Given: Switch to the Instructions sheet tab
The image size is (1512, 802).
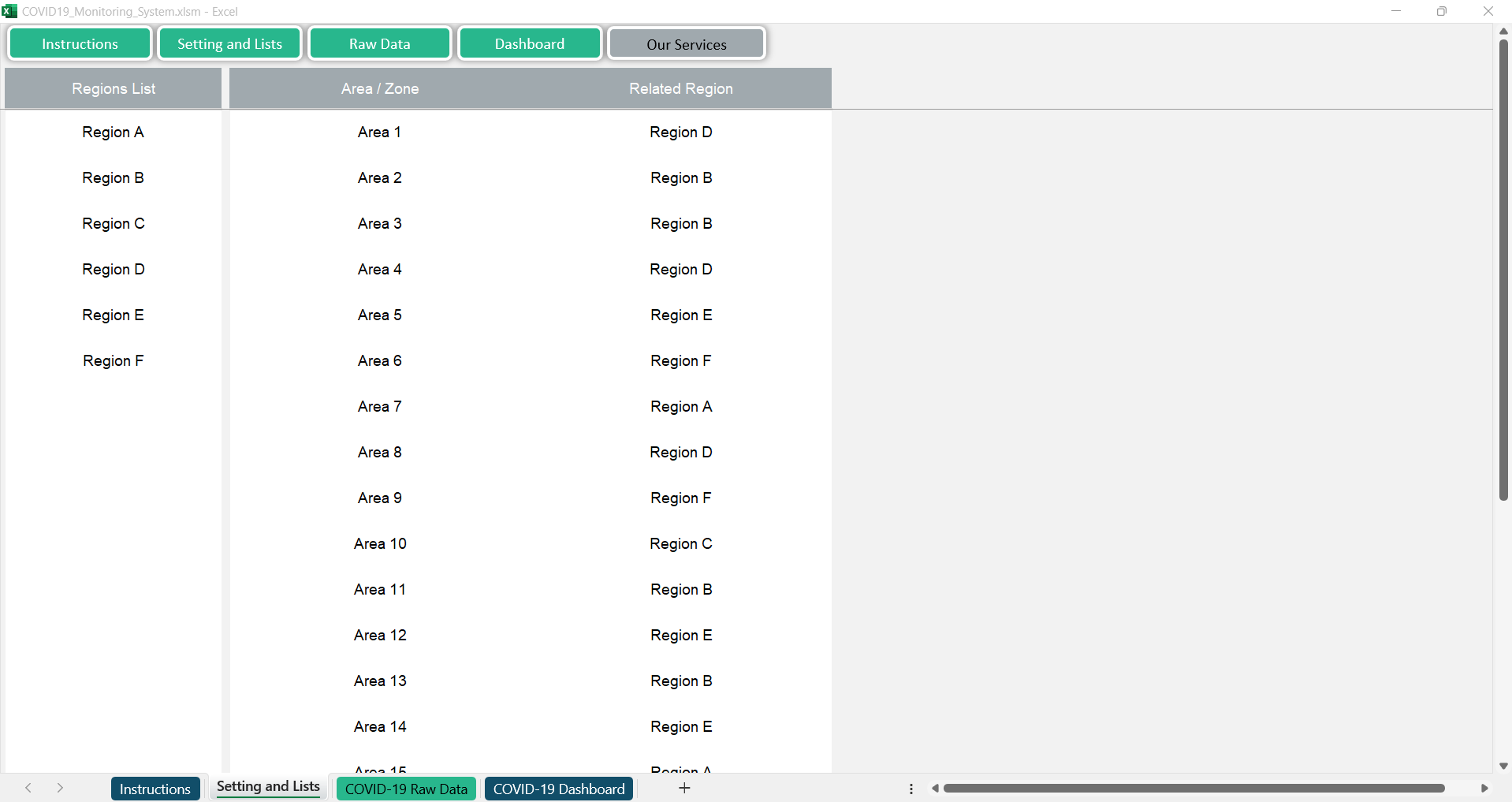Looking at the screenshot, I should click(155, 789).
